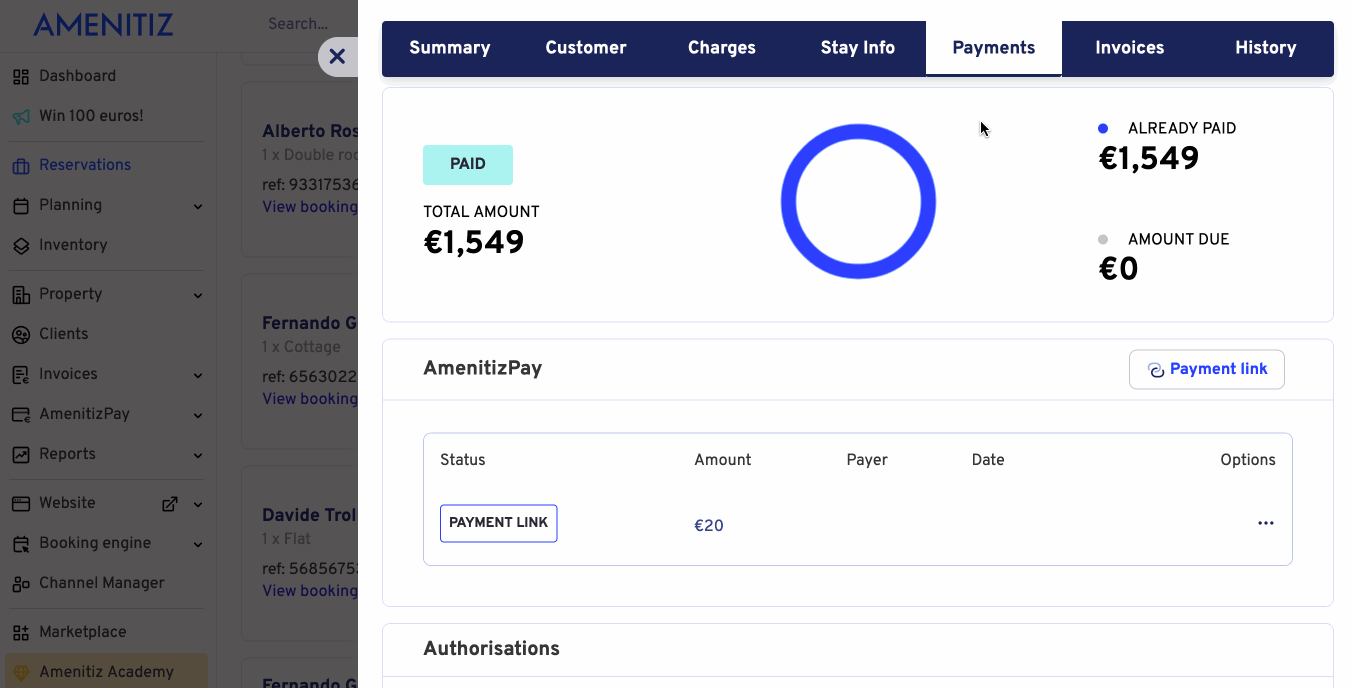1351x688 pixels.
Task: Click the Dashboard icon in the sidebar
Action: click(21, 76)
